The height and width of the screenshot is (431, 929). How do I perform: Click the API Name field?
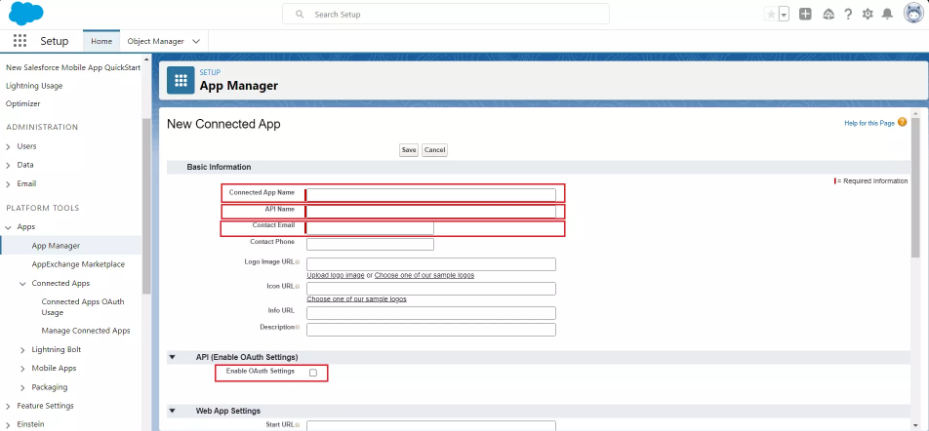pos(431,212)
